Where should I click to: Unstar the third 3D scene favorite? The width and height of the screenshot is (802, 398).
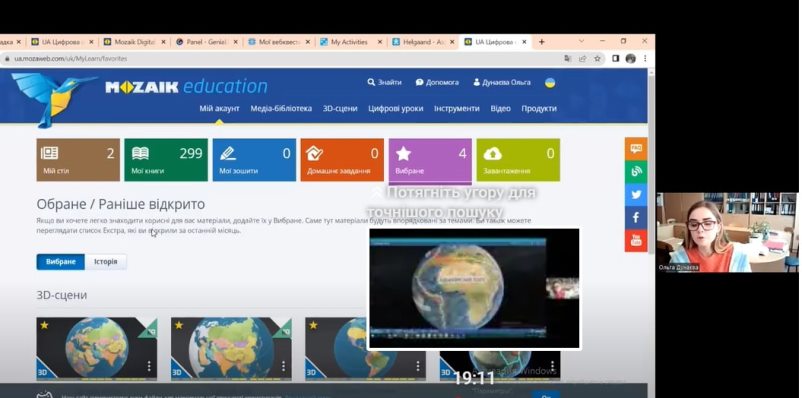point(313,325)
